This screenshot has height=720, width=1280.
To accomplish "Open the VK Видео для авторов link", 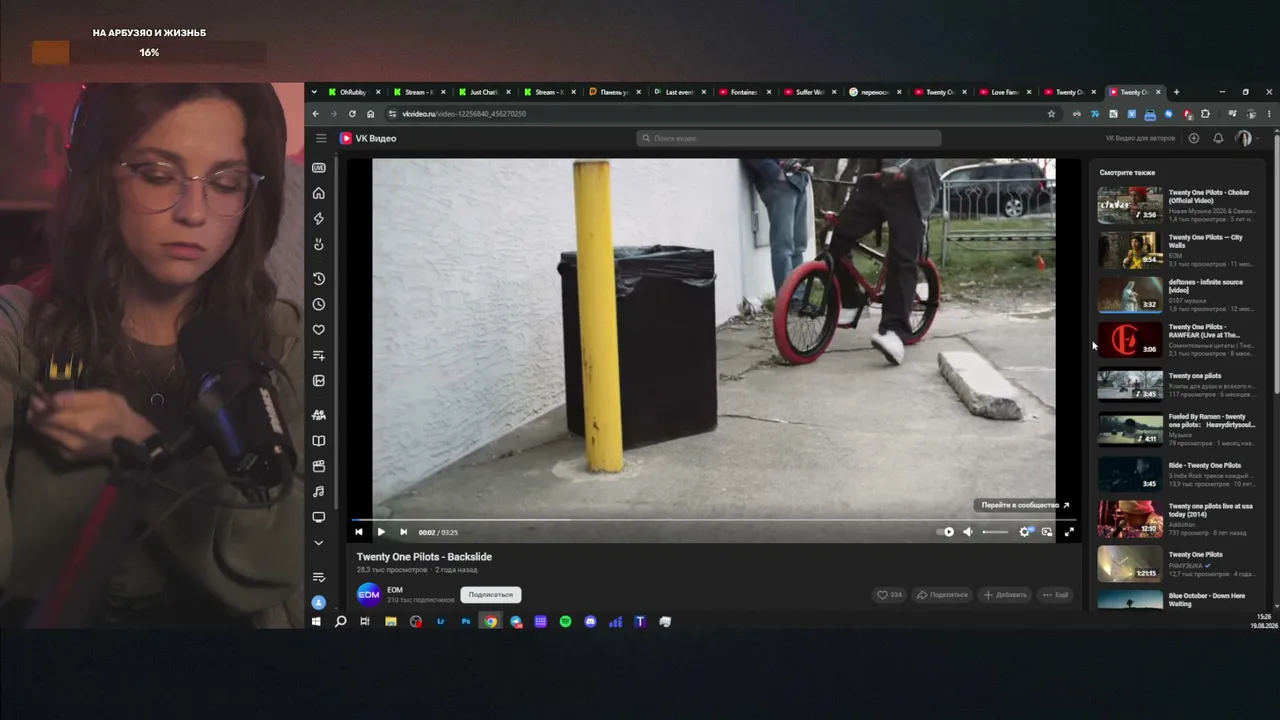I will point(1140,138).
